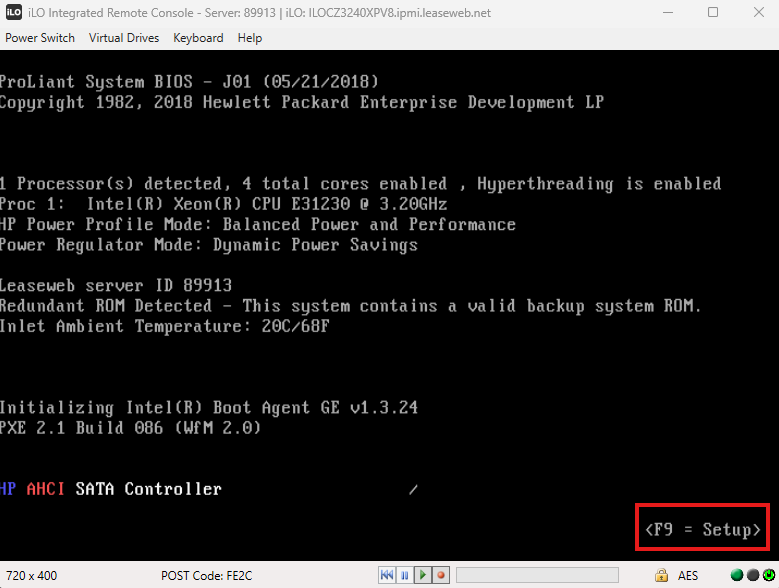
Task: Click the Copyright Hewlett Packard Enterprise line
Action: pos(302,102)
